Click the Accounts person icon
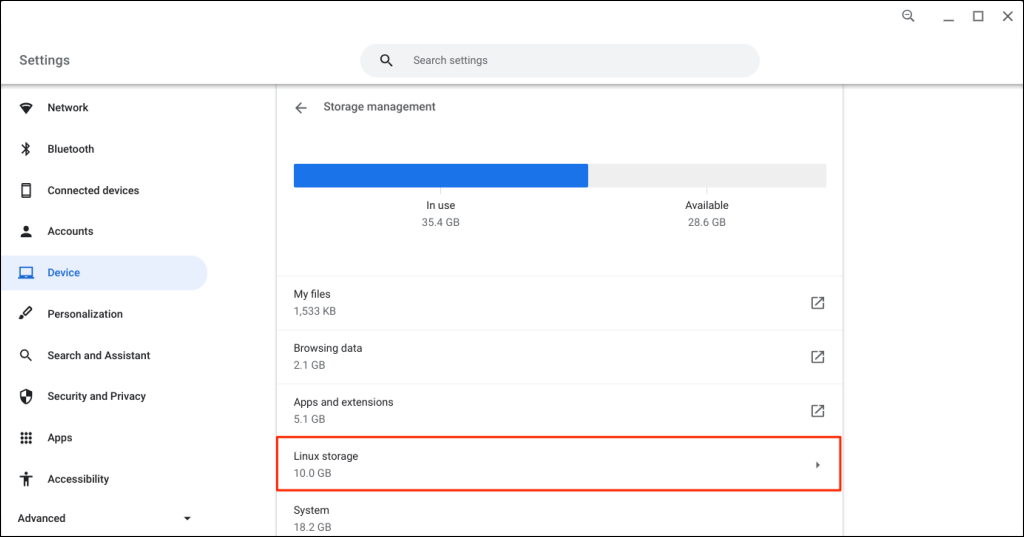Viewport: 1024px width, 537px height. point(27,231)
